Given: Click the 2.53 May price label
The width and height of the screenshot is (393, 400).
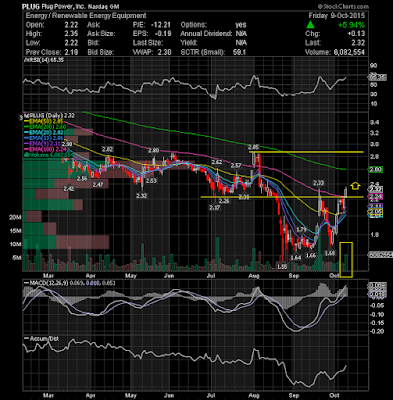Looking at the screenshot, I should pos(151,181).
